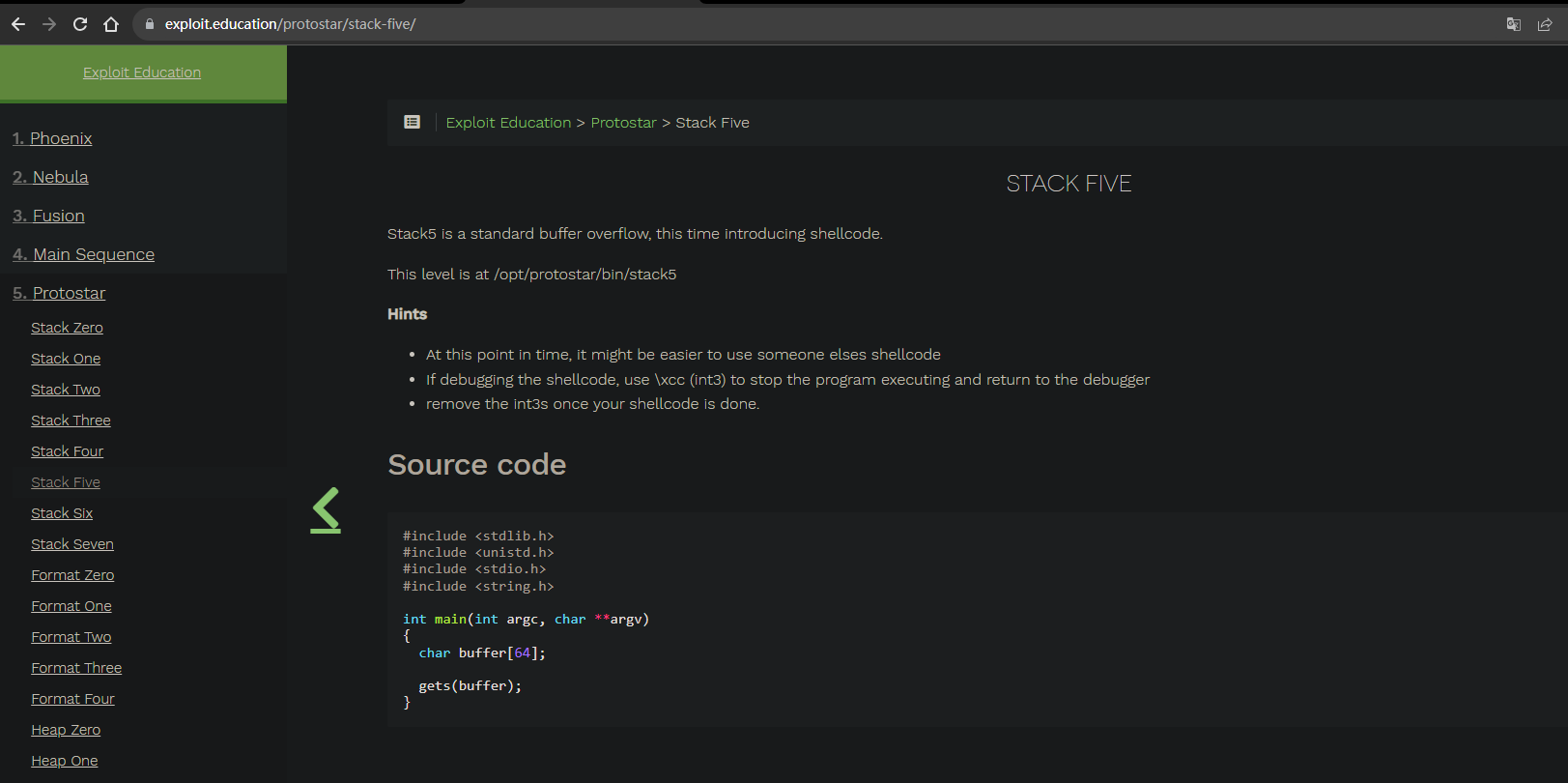
Task: Click the hint about removing int3s
Action: [592, 404]
